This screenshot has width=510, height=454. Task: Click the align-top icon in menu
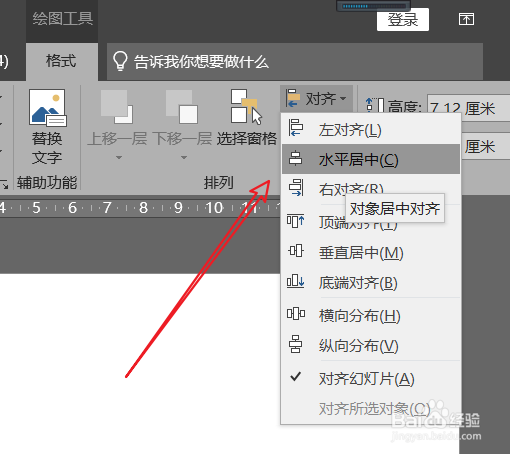click(x=295, y=221)
